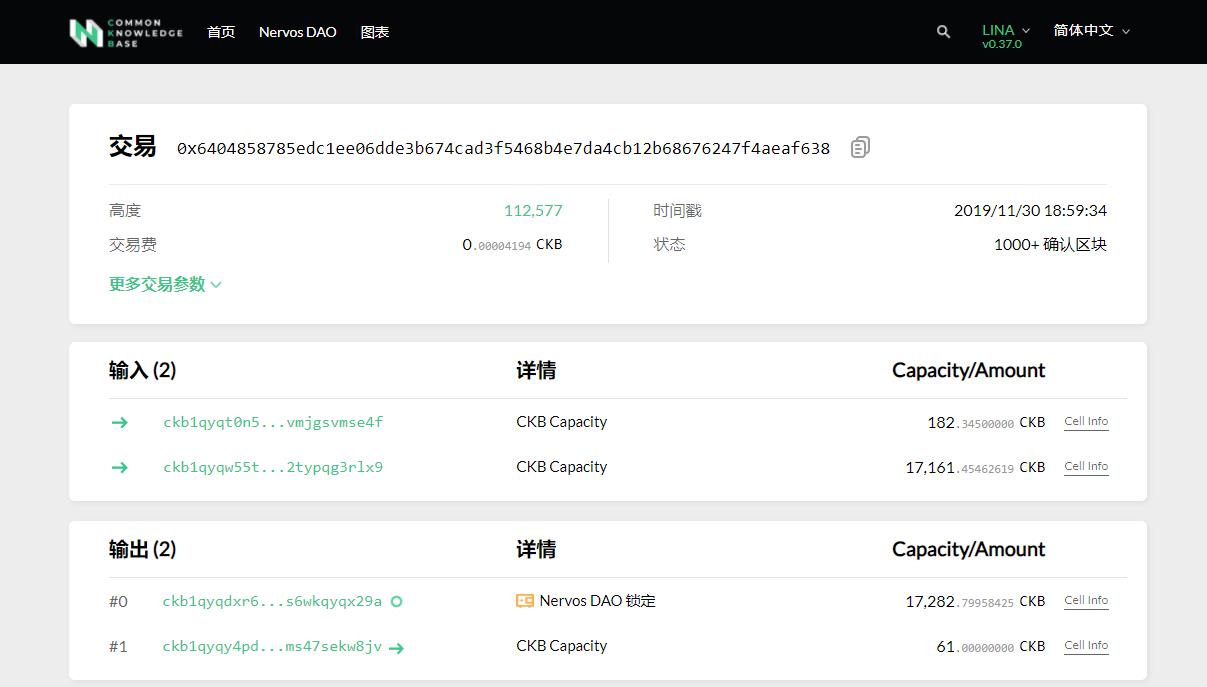Image resolution: width=1207 pixels, height=687 pixels.
Task: Click the 输入 (2) section heading
Action: click(x=142, y=370)
